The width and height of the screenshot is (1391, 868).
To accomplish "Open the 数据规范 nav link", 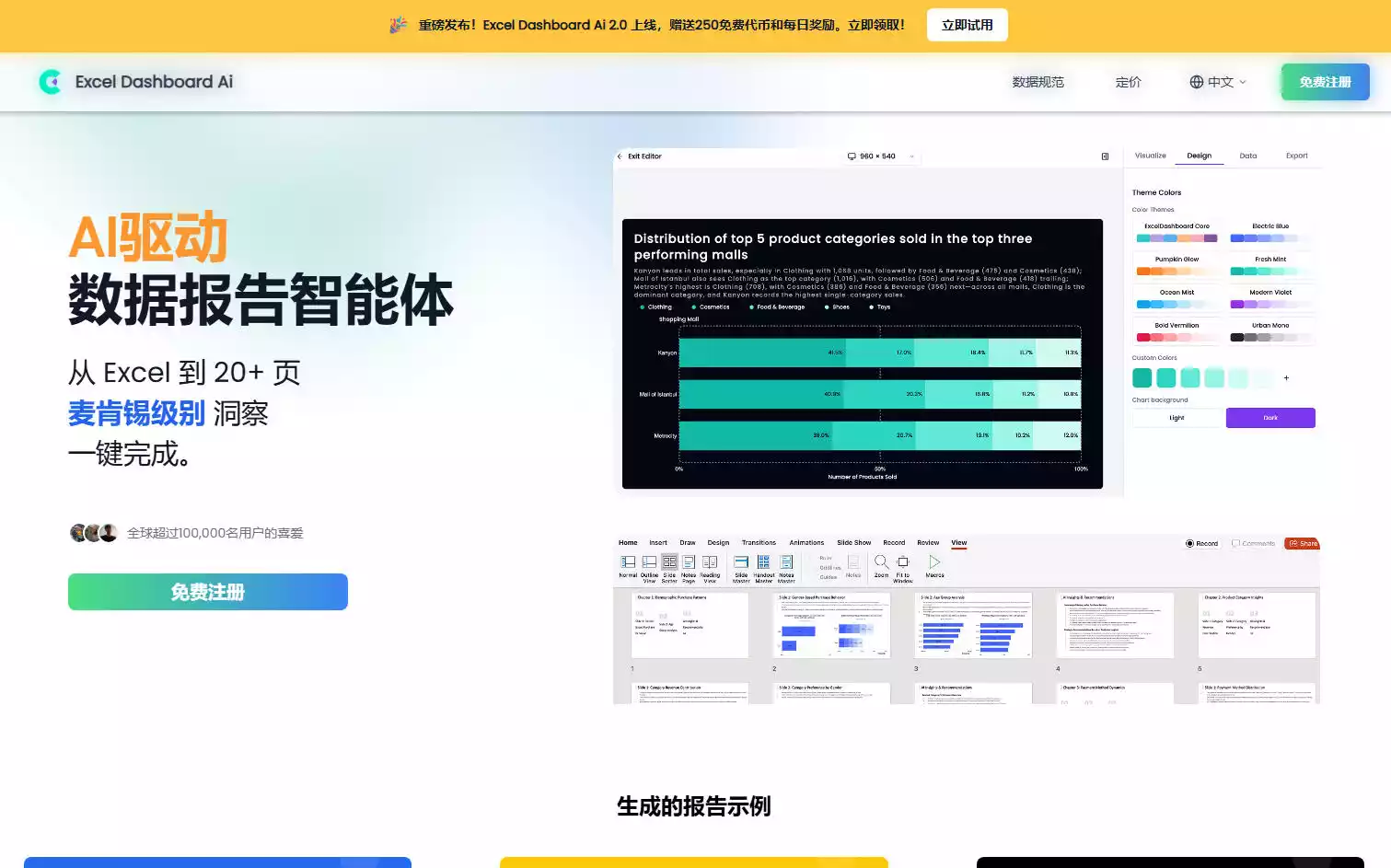I will tap(1038, 82).
